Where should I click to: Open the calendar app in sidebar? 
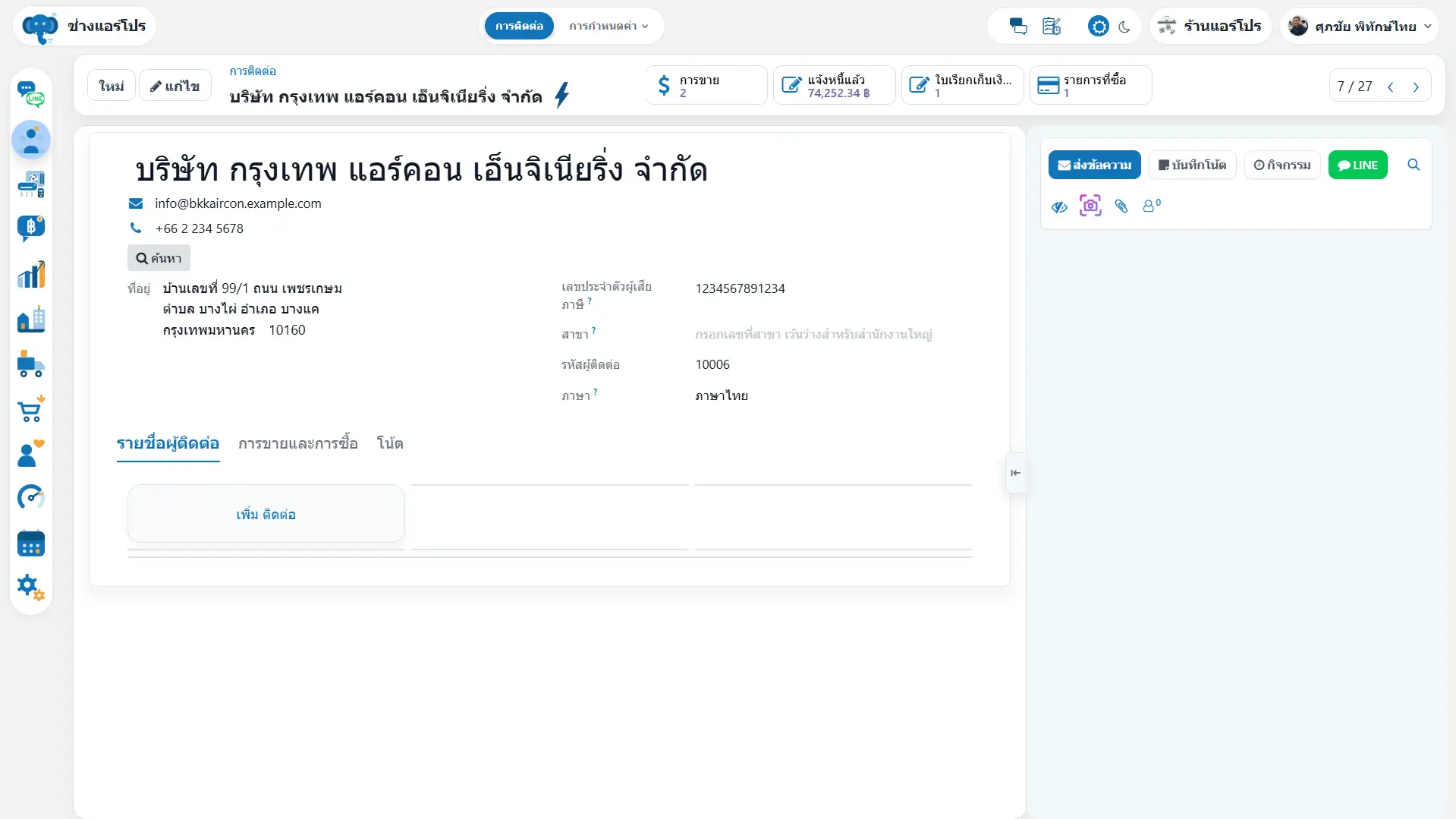point(31,543)
